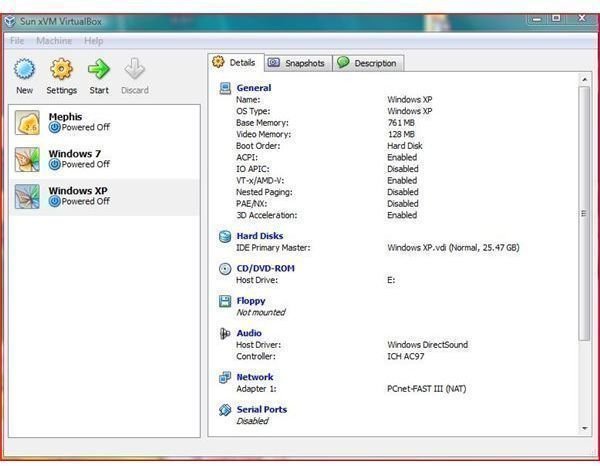The width and height of the screenshot is (600, 466).
Task: Click the 128 MB video memory value
Action: click(401, 134)
